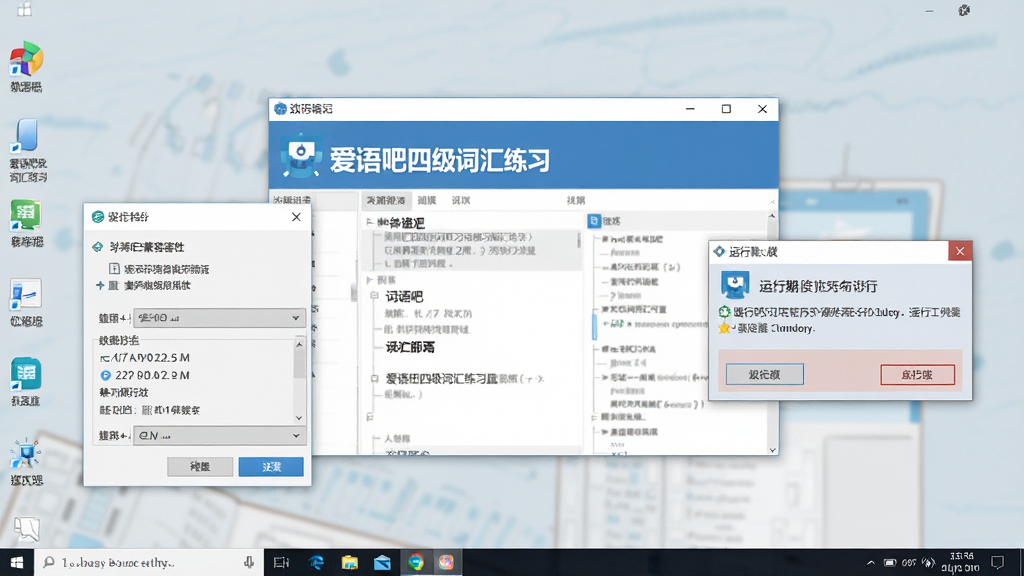The image size is (1024, 576).
Task: Expand the 爱语吧四级词汇练习 tree node
Action: tap(374, 378)
